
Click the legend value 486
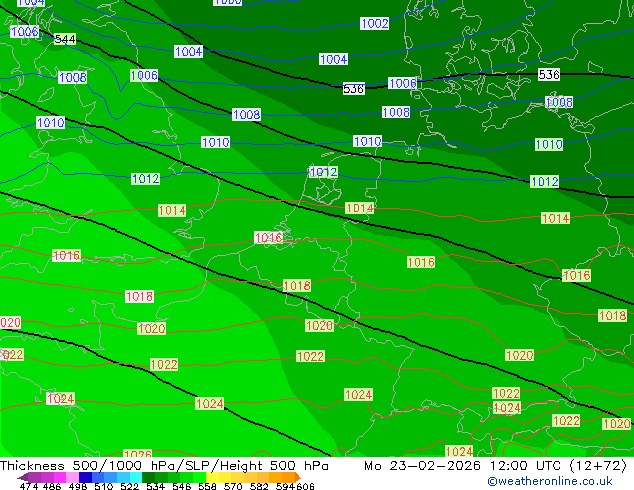[x=52, y=486]
